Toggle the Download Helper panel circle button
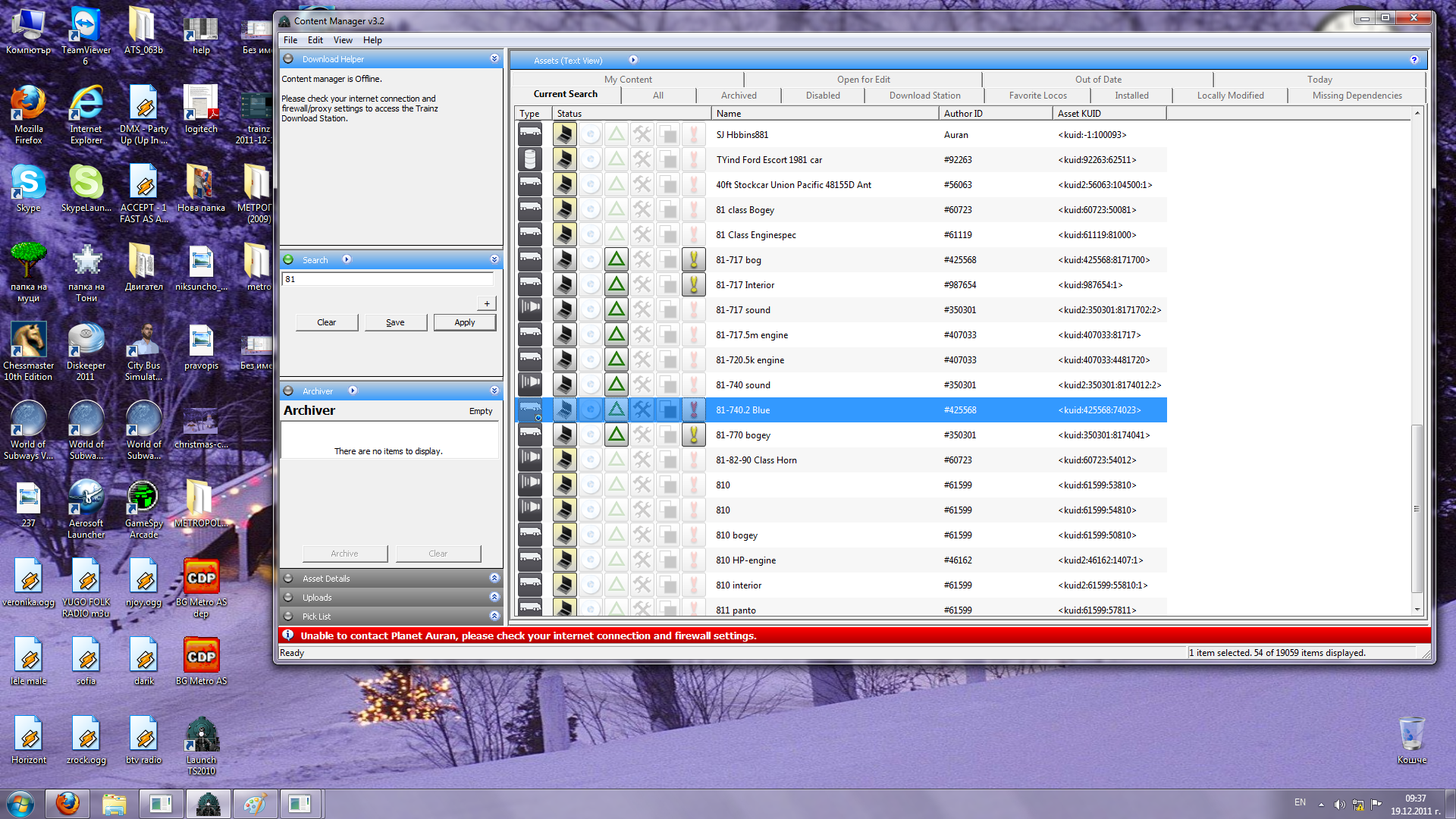This screenshot has height=819, width=1456. tap(288, 59)
